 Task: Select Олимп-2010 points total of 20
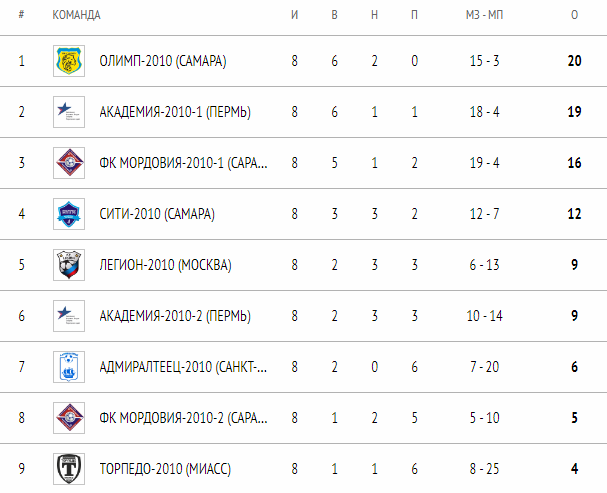click(574, 61)
